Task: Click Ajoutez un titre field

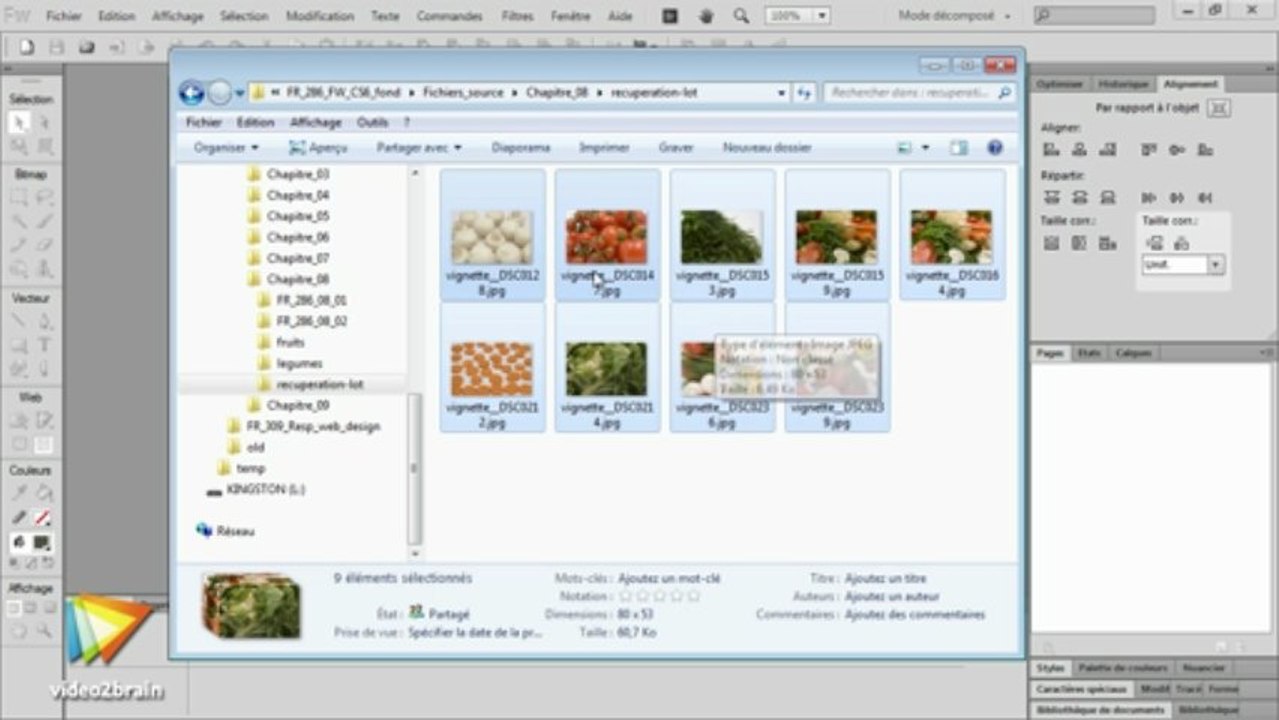Action: pos(885,578)
